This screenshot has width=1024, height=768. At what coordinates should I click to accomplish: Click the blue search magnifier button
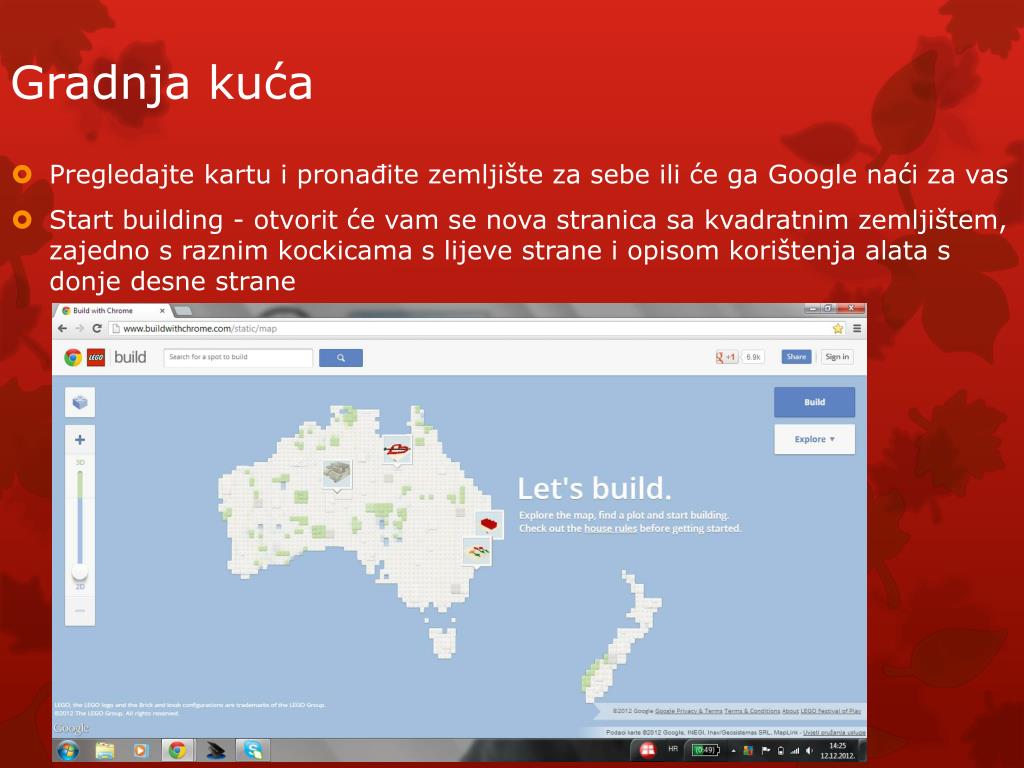(341, 358)
